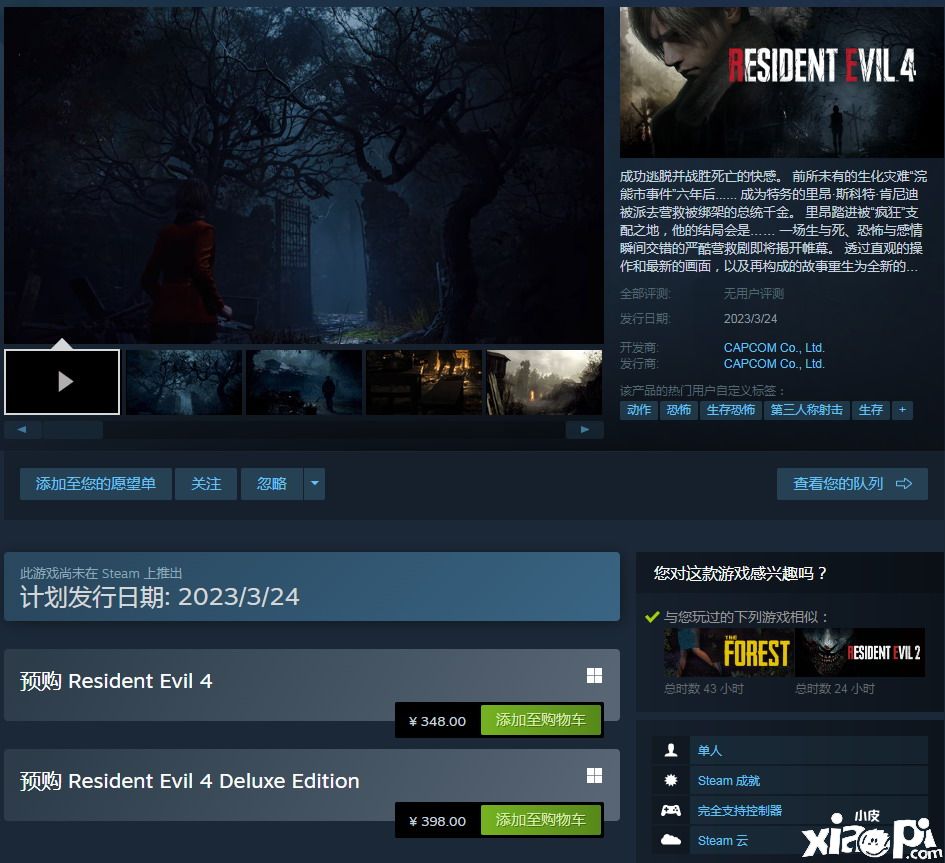Select the fifth thumbnail with misty village fire
Image resolution: width=945 pixels, height=863 pixels.
tap(544, 382)
